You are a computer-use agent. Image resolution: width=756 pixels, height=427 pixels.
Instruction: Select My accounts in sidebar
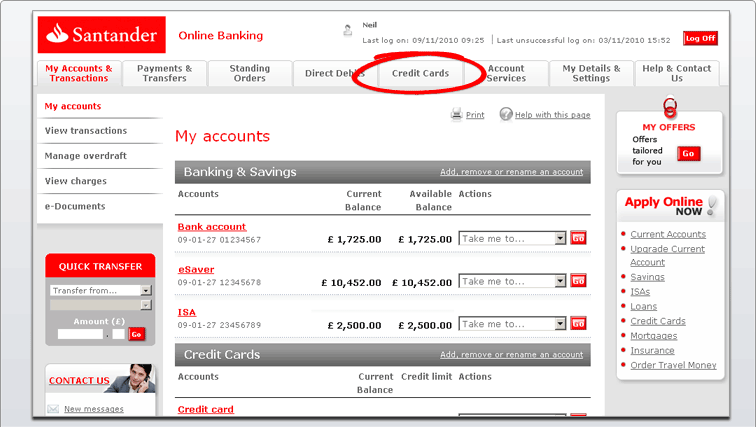[x=73, y=106]
